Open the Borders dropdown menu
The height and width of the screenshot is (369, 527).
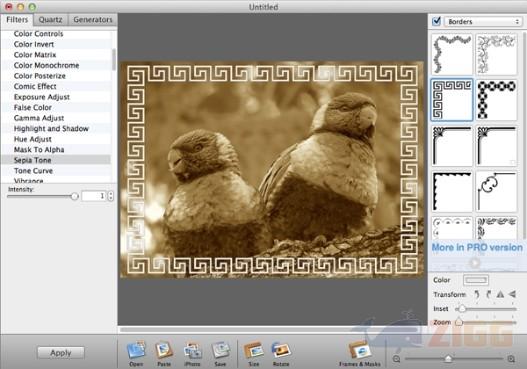[483, 22]
